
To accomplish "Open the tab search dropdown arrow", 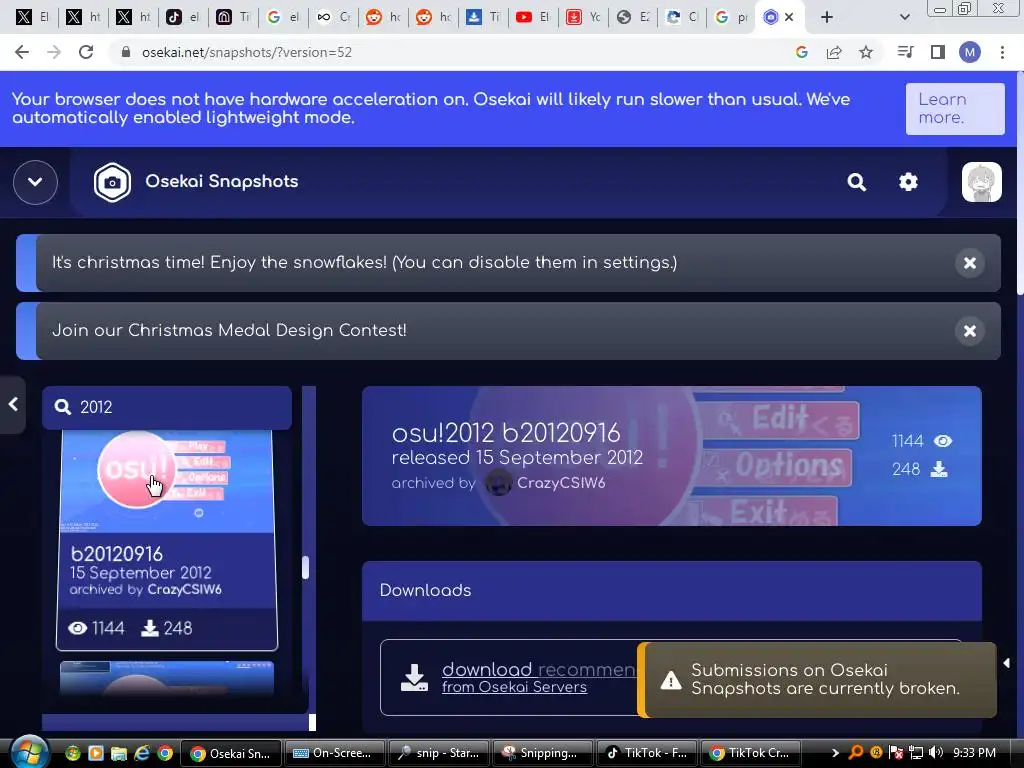I will pos(904,17).
